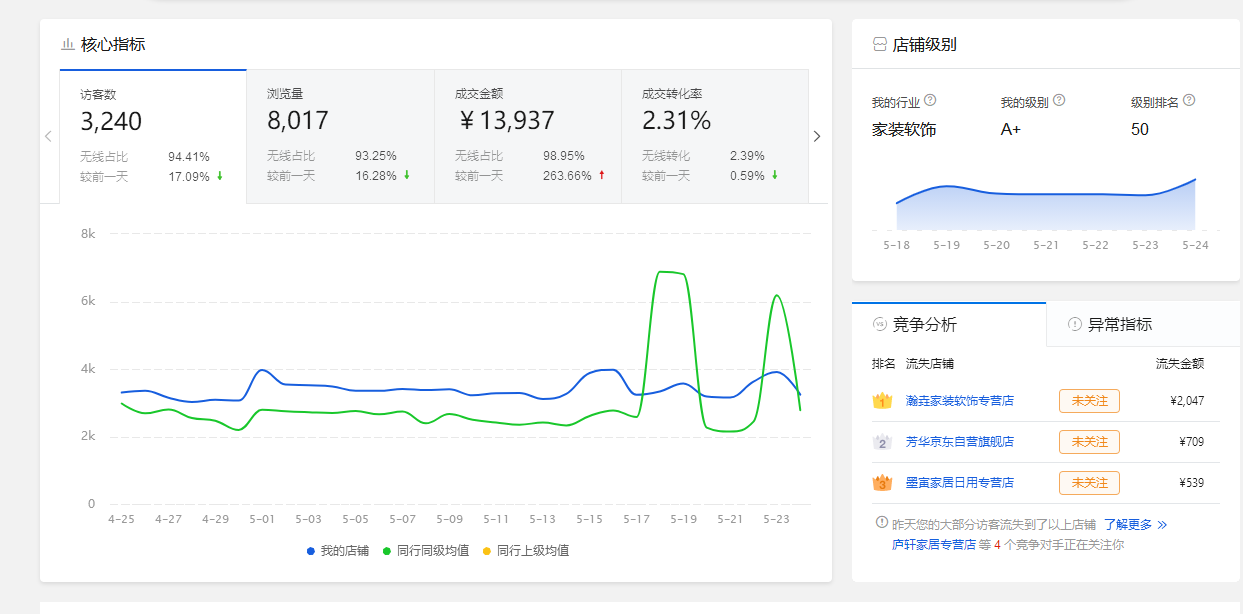This screenshot has height=614, width=1243.
Task: Open help icon next to 我的行业
Action: click(930, 100)
